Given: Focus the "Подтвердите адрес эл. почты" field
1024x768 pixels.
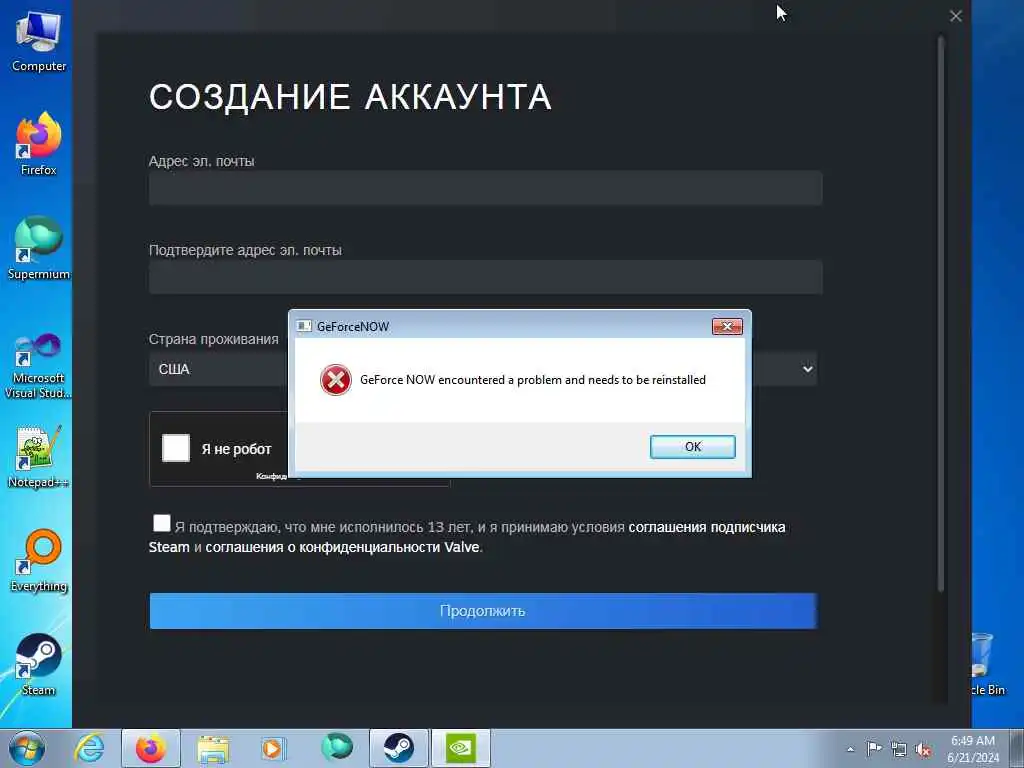Looking at the screenshot, I should tap(485, 277).
